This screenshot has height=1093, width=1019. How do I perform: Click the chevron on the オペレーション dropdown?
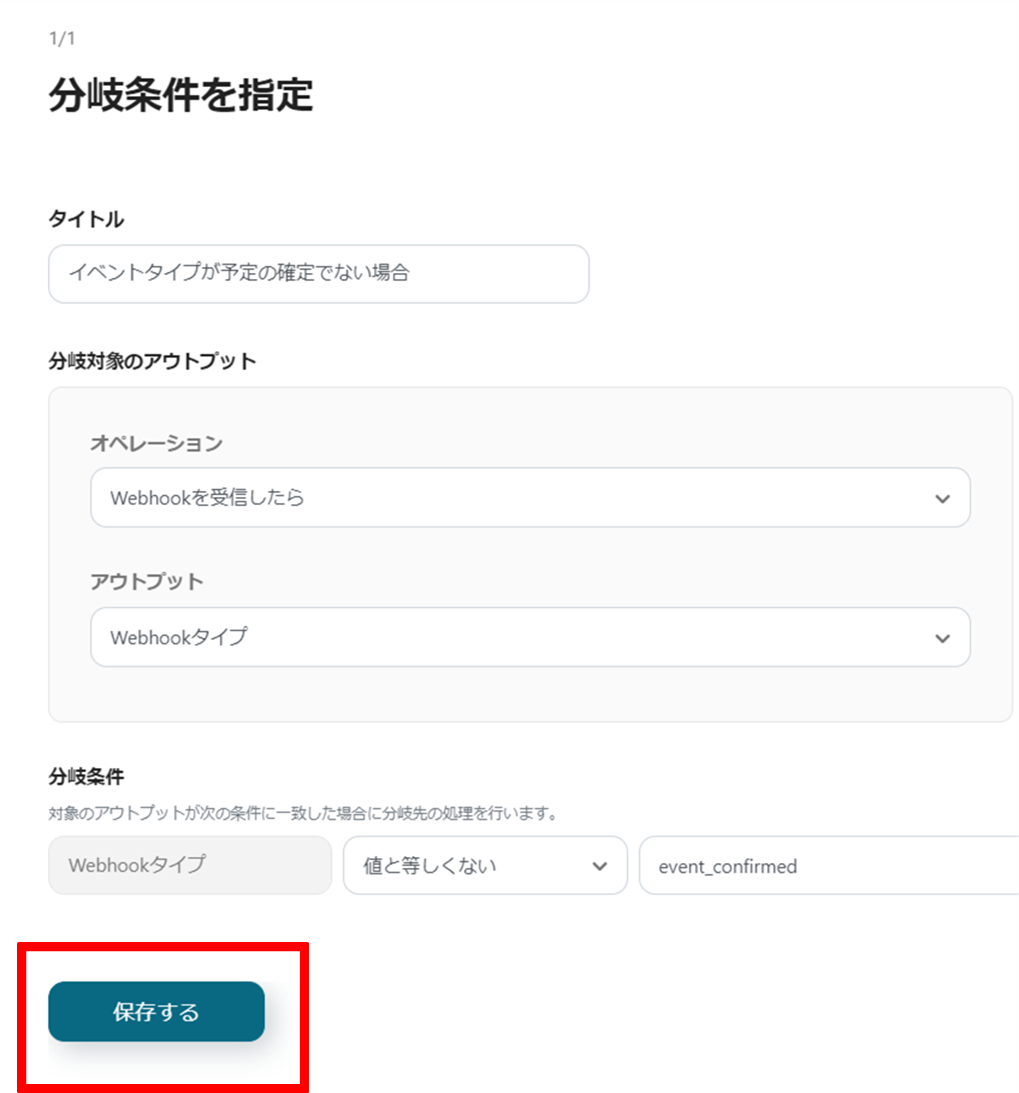point(941,497)
